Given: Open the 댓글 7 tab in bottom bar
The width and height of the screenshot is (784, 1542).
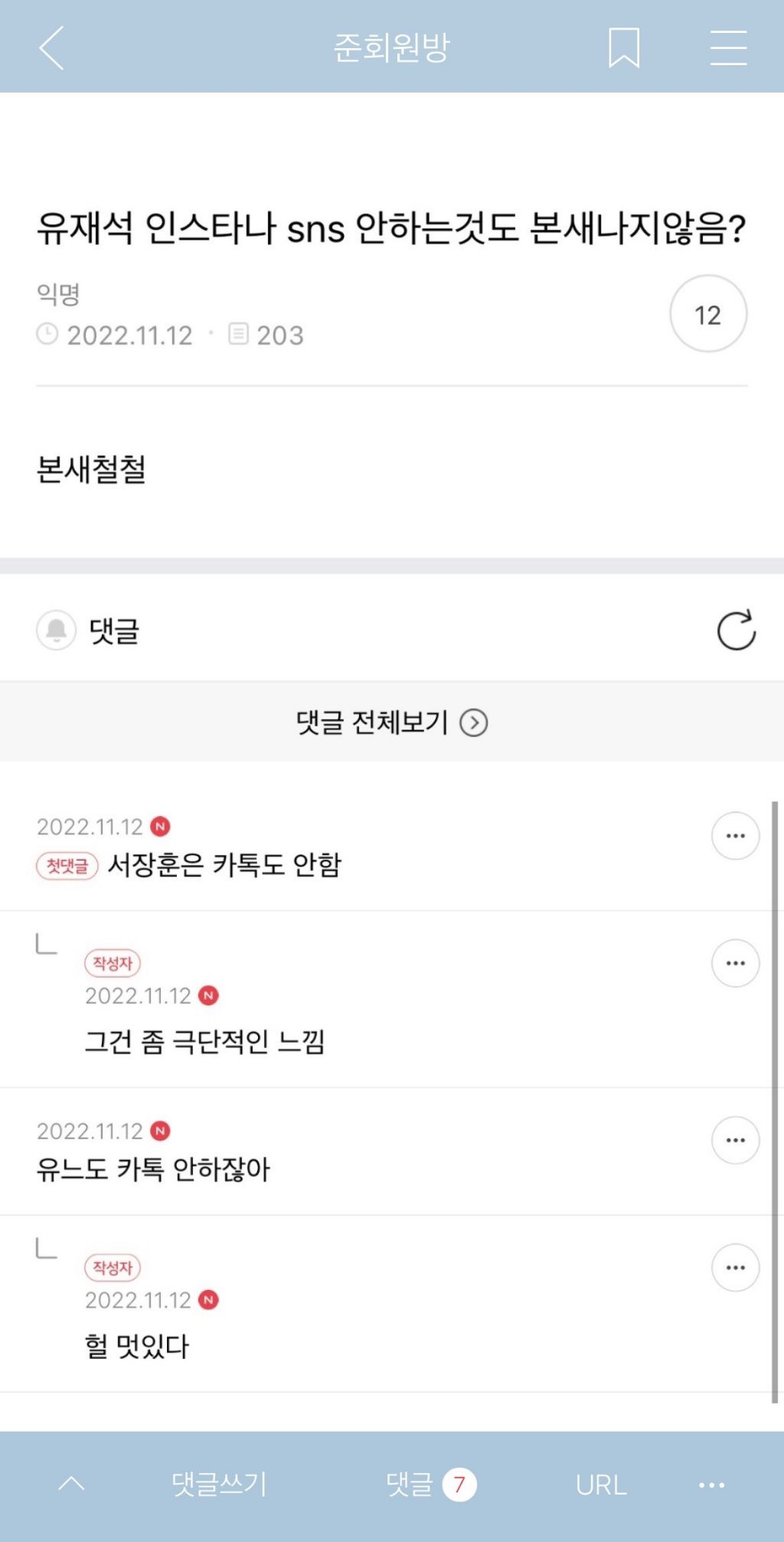Looking at the screenshot, I should pos(431,1484).
